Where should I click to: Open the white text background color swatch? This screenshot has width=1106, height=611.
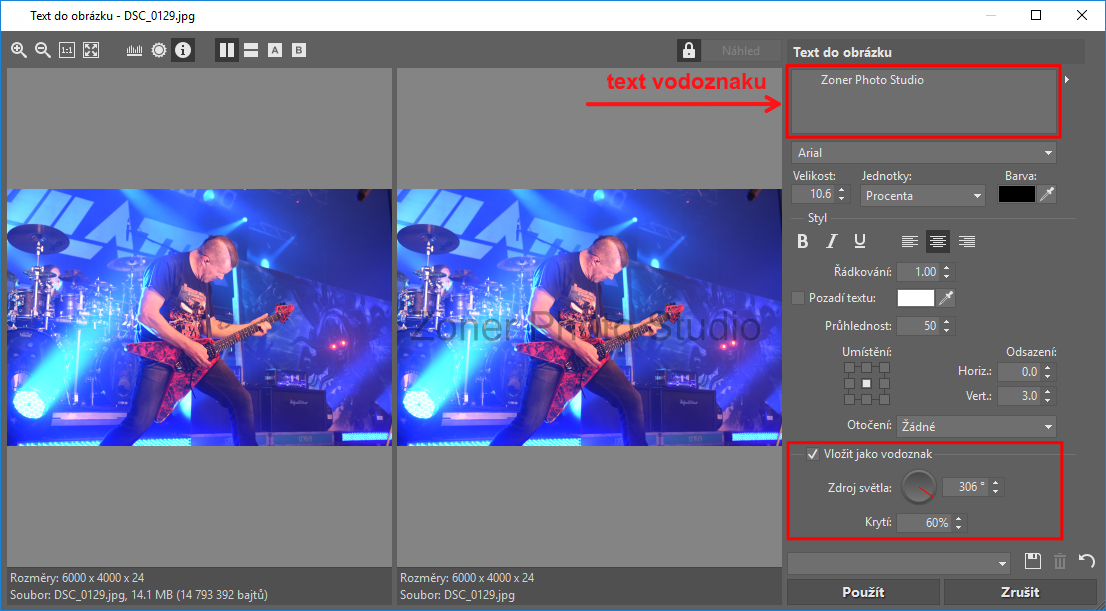[x=916, y=298]
